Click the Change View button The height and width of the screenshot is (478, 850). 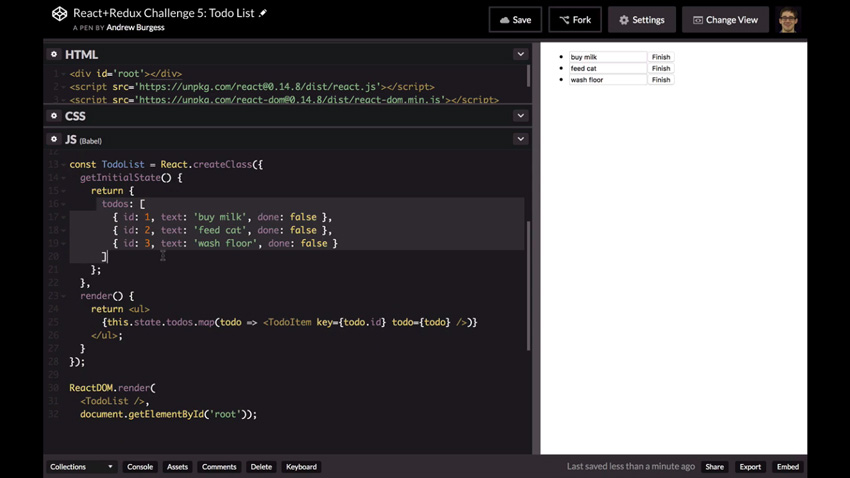[x=725, y=20]
